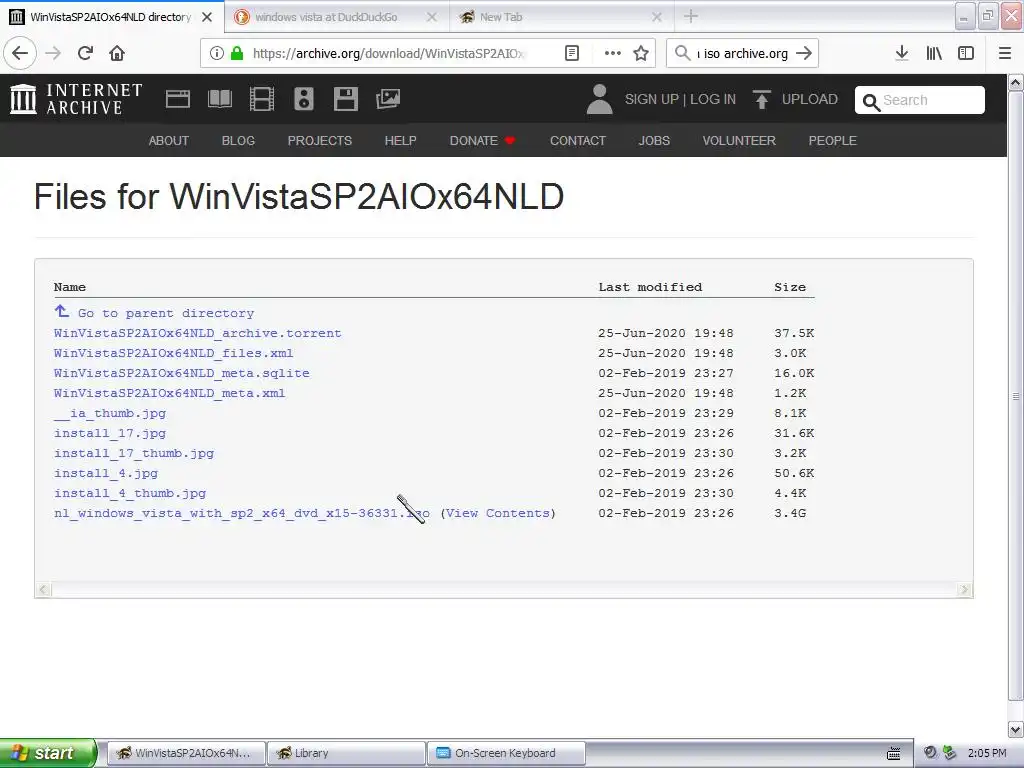The height and width of the screenshot is (768, 1024).
Task: Click the user avatar icon
Action: 600,99
